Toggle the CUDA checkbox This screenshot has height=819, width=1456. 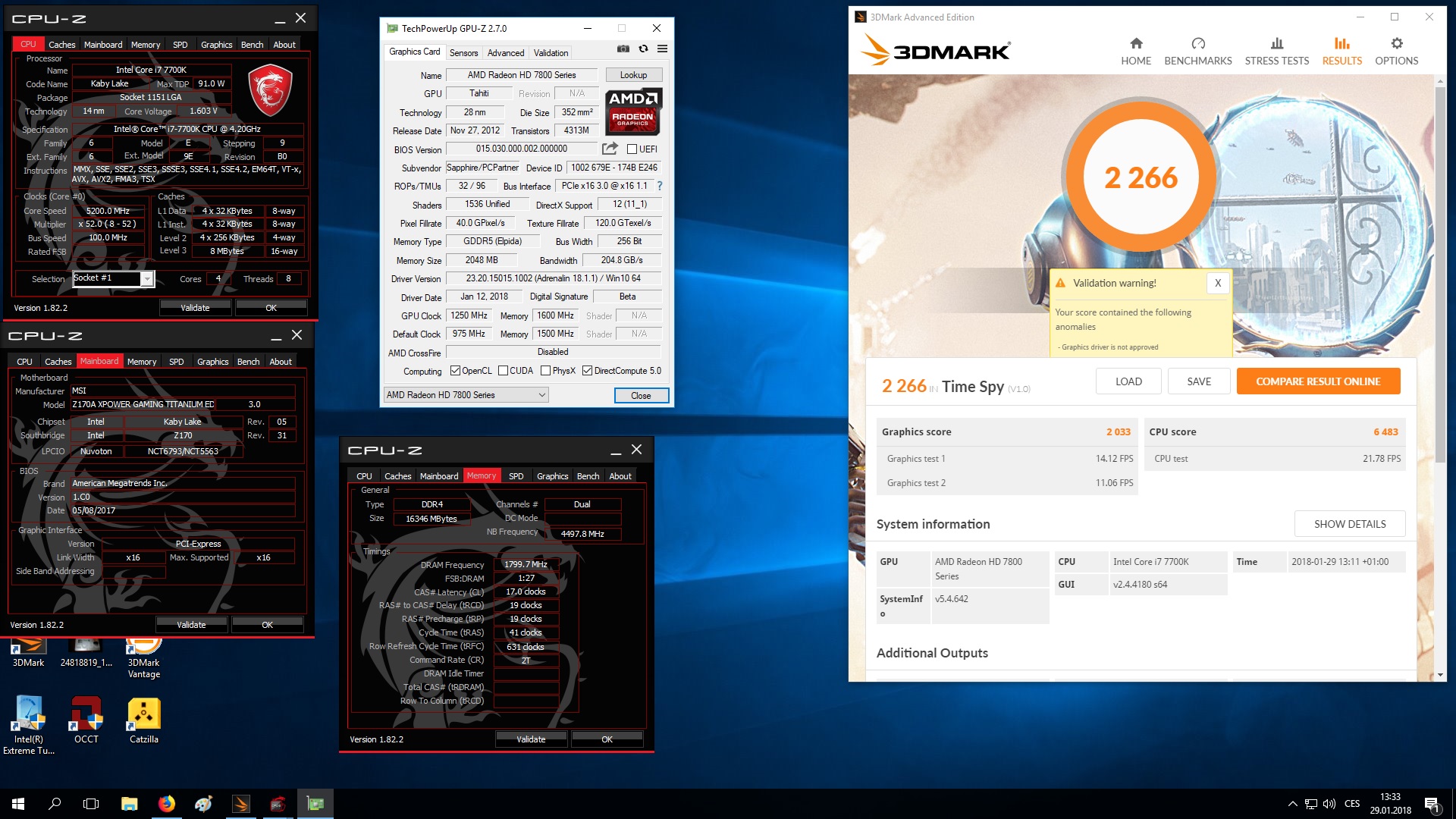[503, 371]
